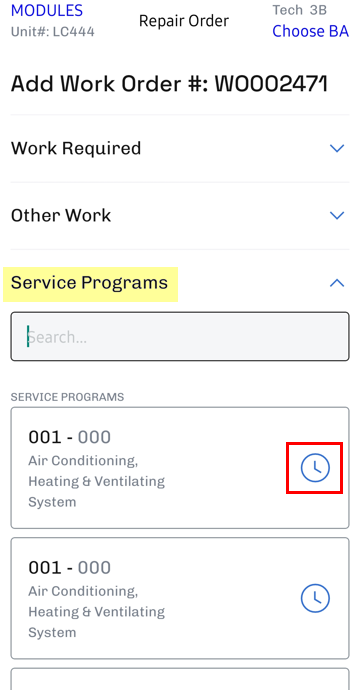Collapse Service Programs using its up chevron

(x=337, y=283)
